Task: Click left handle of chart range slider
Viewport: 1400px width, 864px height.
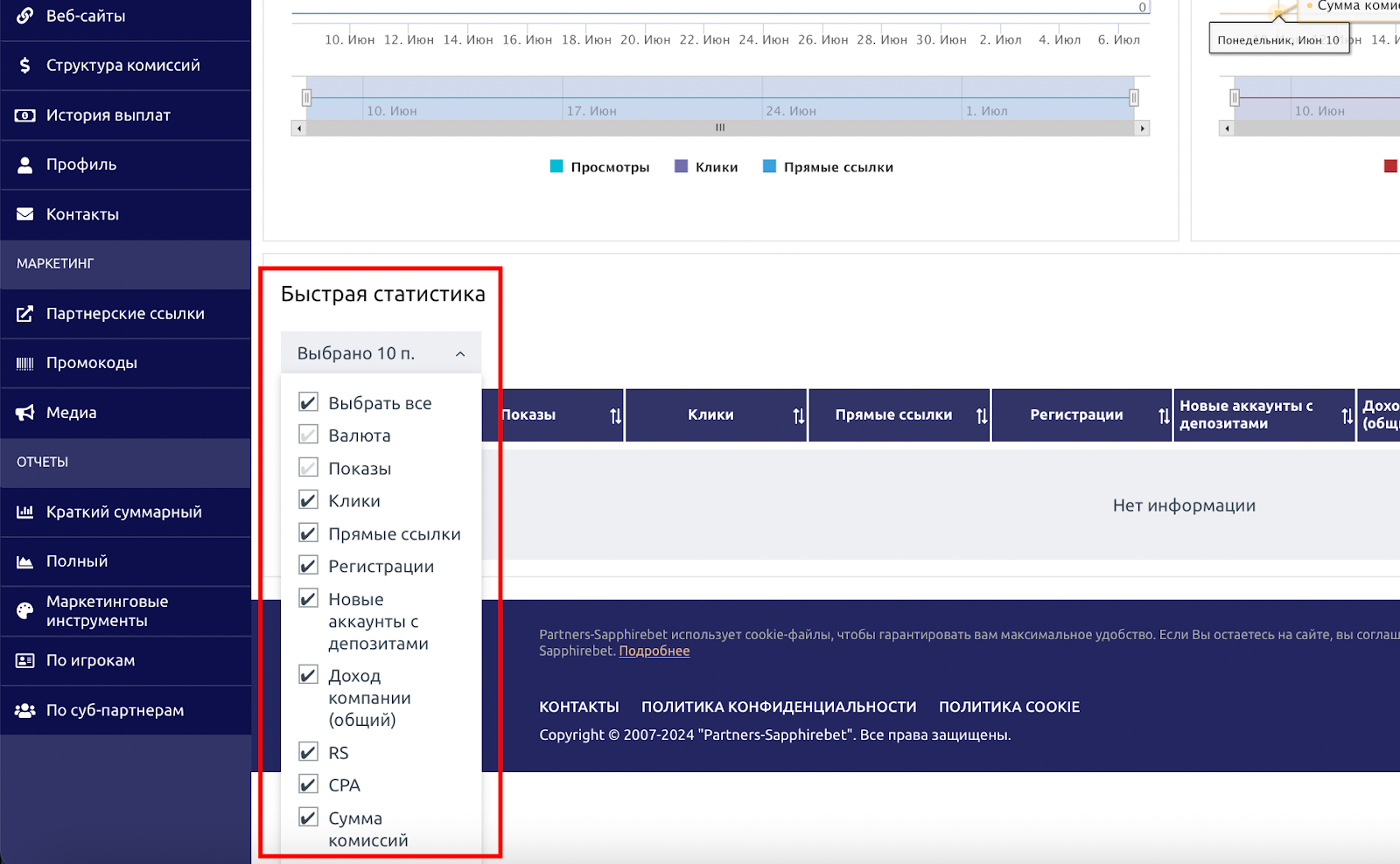Action: click(x=306, y=98)
